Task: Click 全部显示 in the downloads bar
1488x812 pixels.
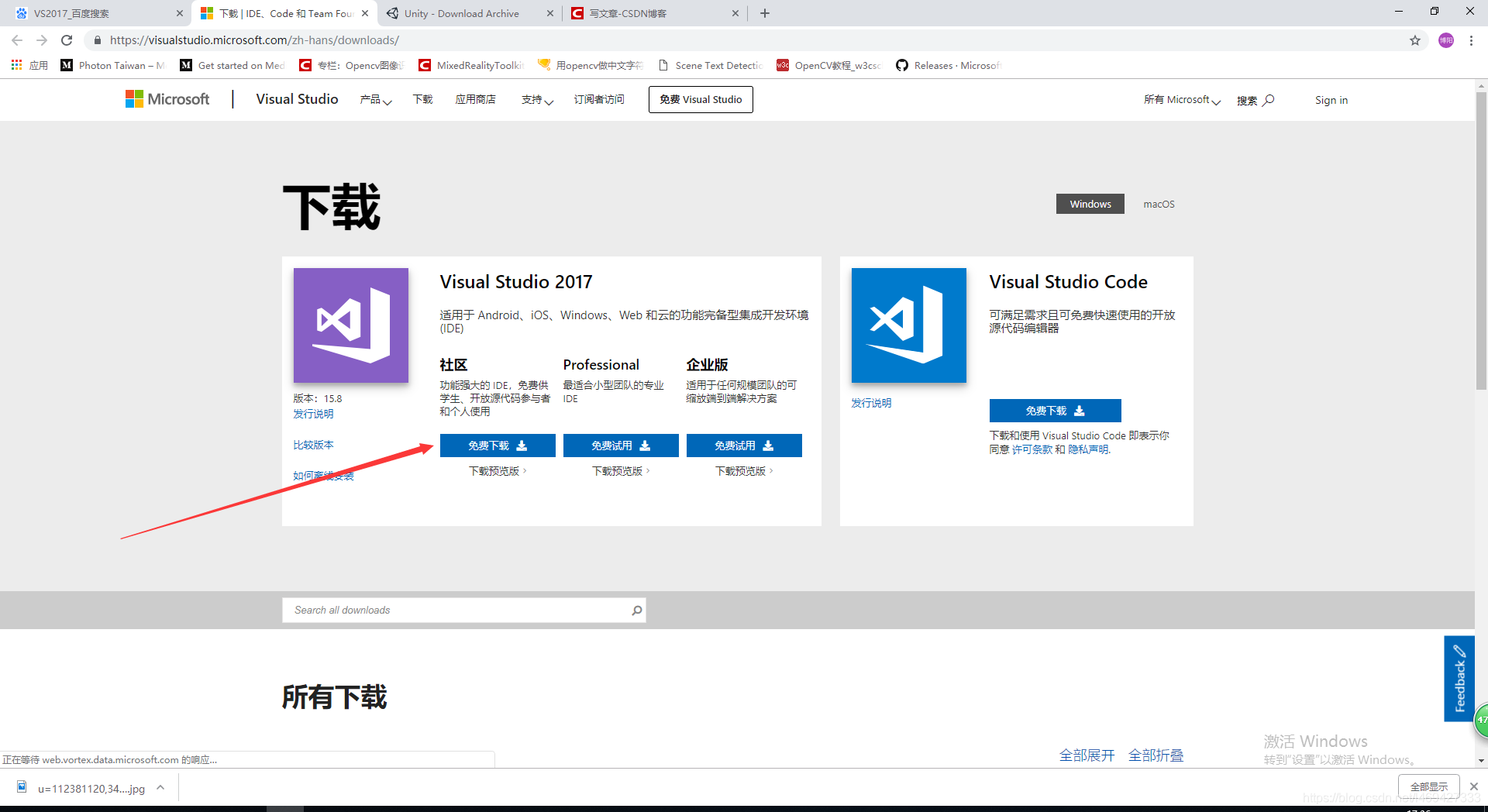Action: (1428, 786)
